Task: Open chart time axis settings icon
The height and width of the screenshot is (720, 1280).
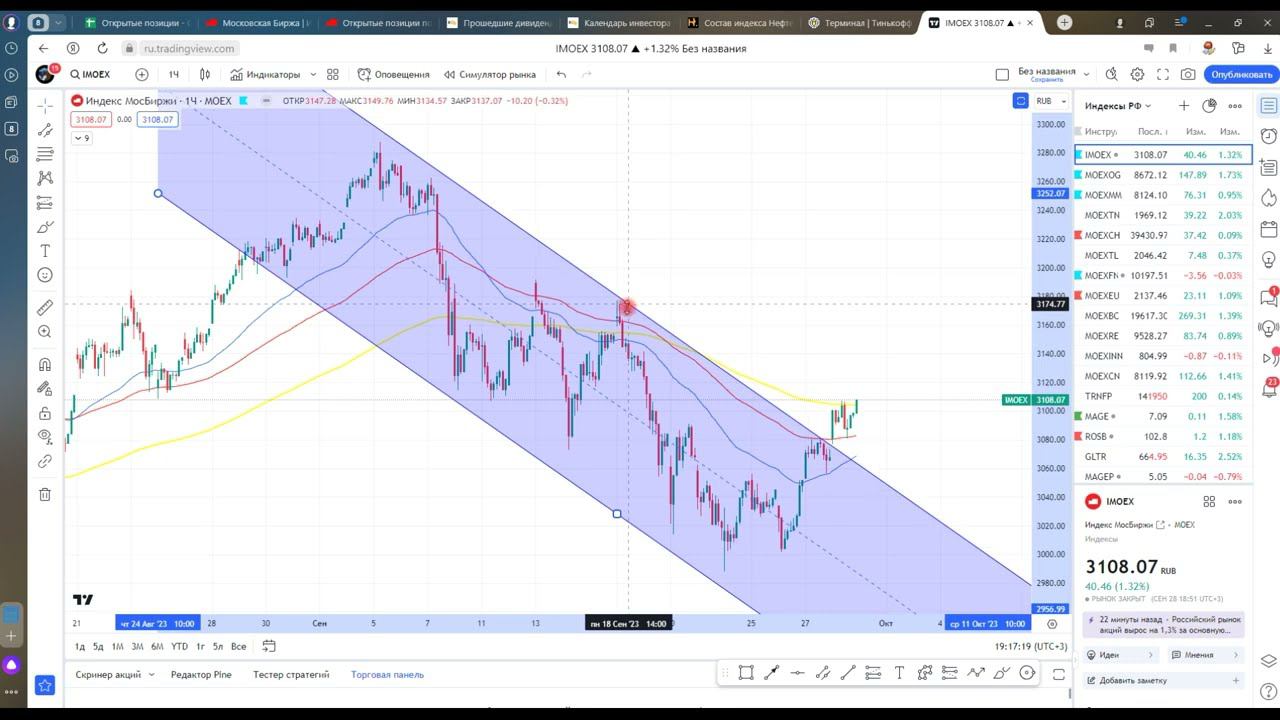Action: (1052, 623)
